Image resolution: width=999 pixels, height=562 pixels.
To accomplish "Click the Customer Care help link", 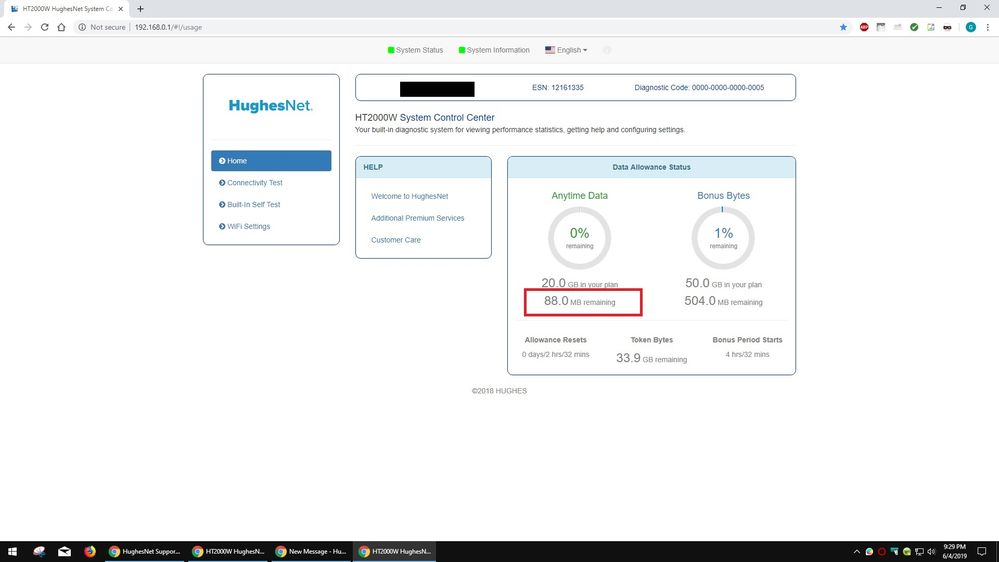I will click(x=396, y=240).
